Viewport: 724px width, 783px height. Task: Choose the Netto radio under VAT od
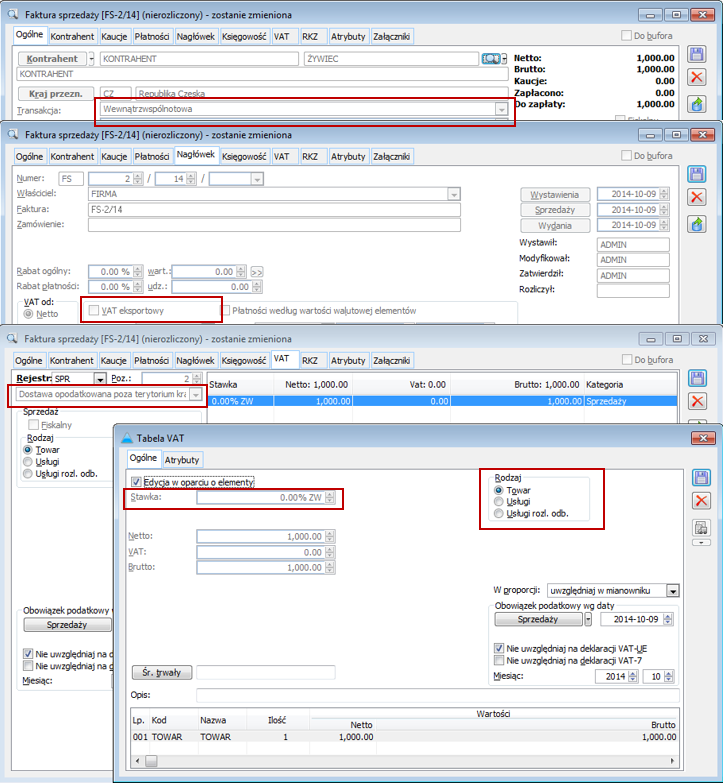pyautogui.click(x=28, y=314)
